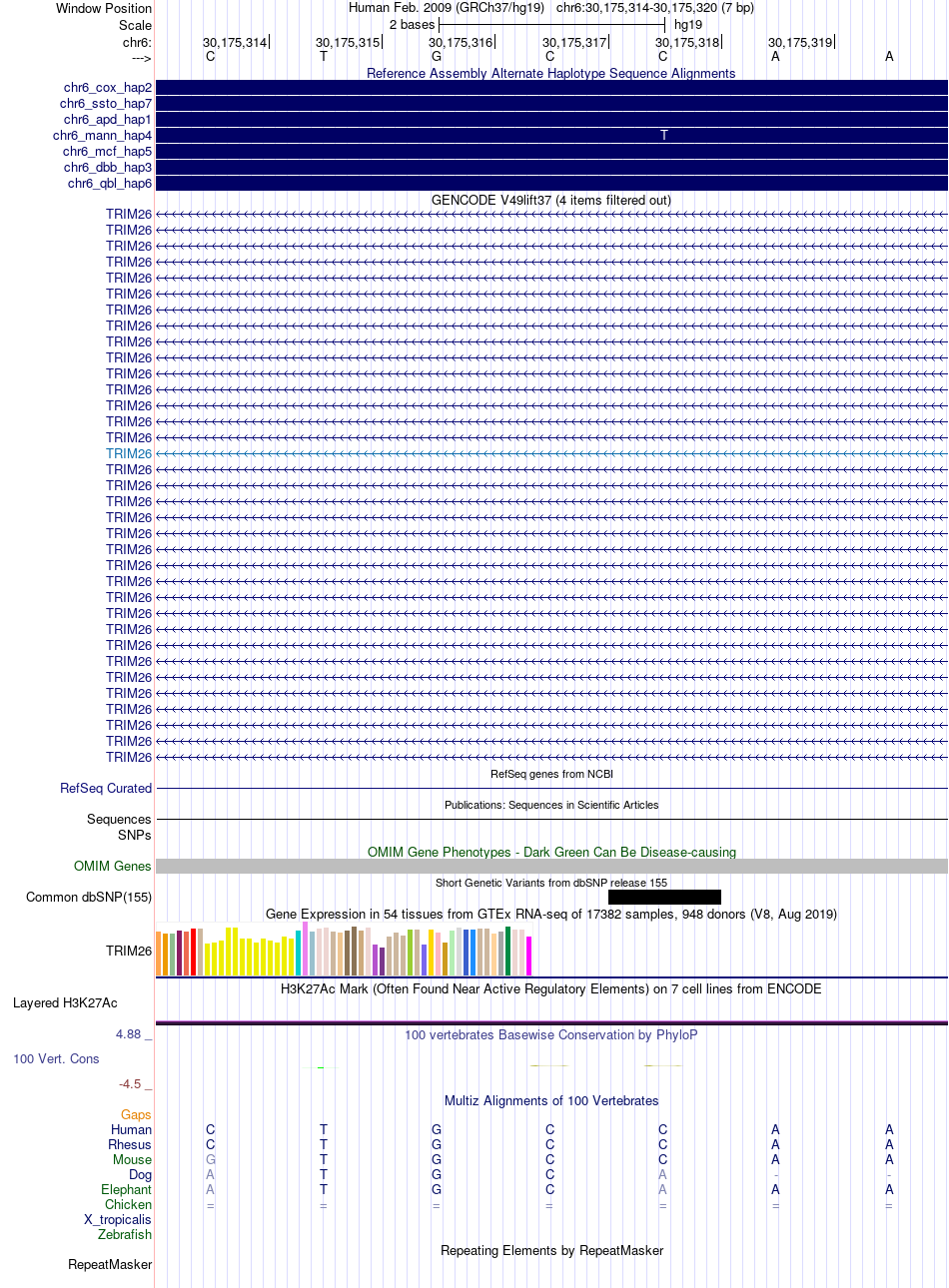Click the cyan bar in GTEx expression chart
Image resolution: width=949 pixels, height=1288 pixels.
[299, 954]
